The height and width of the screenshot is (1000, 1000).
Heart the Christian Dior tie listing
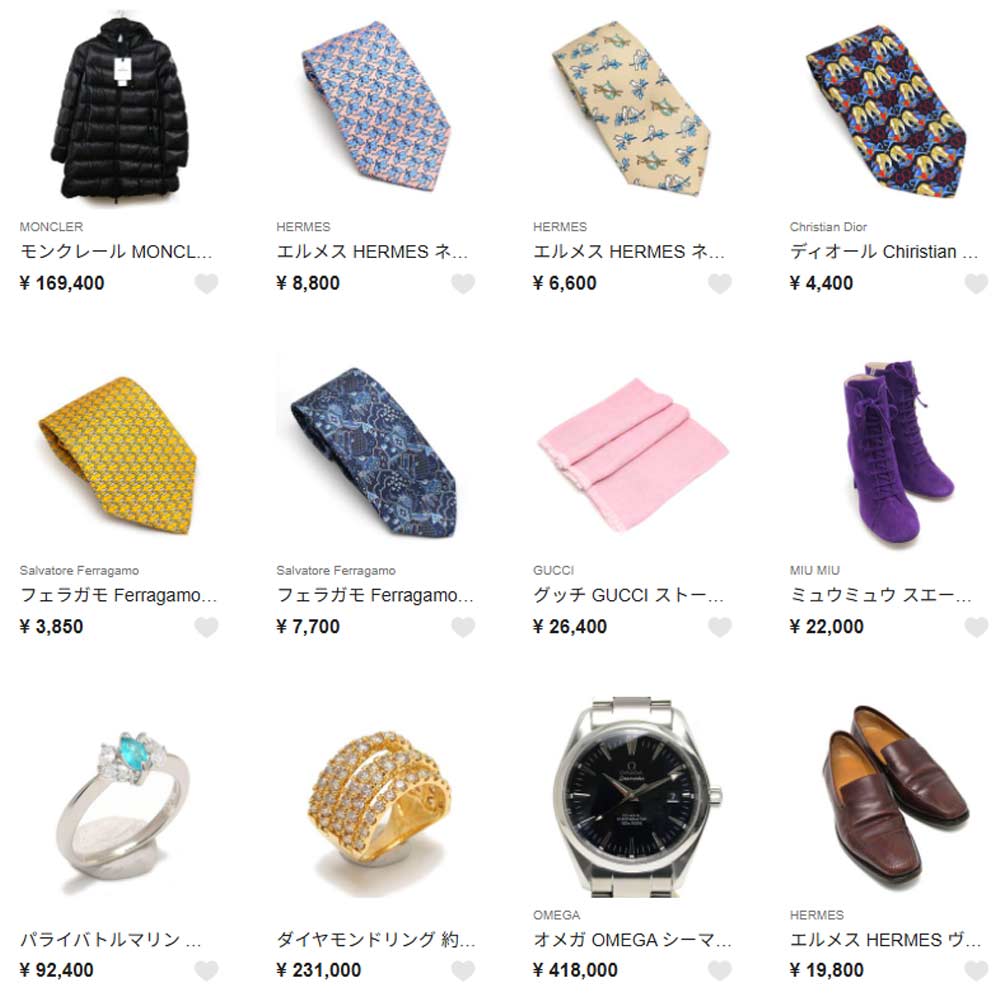tap(976, 283)
